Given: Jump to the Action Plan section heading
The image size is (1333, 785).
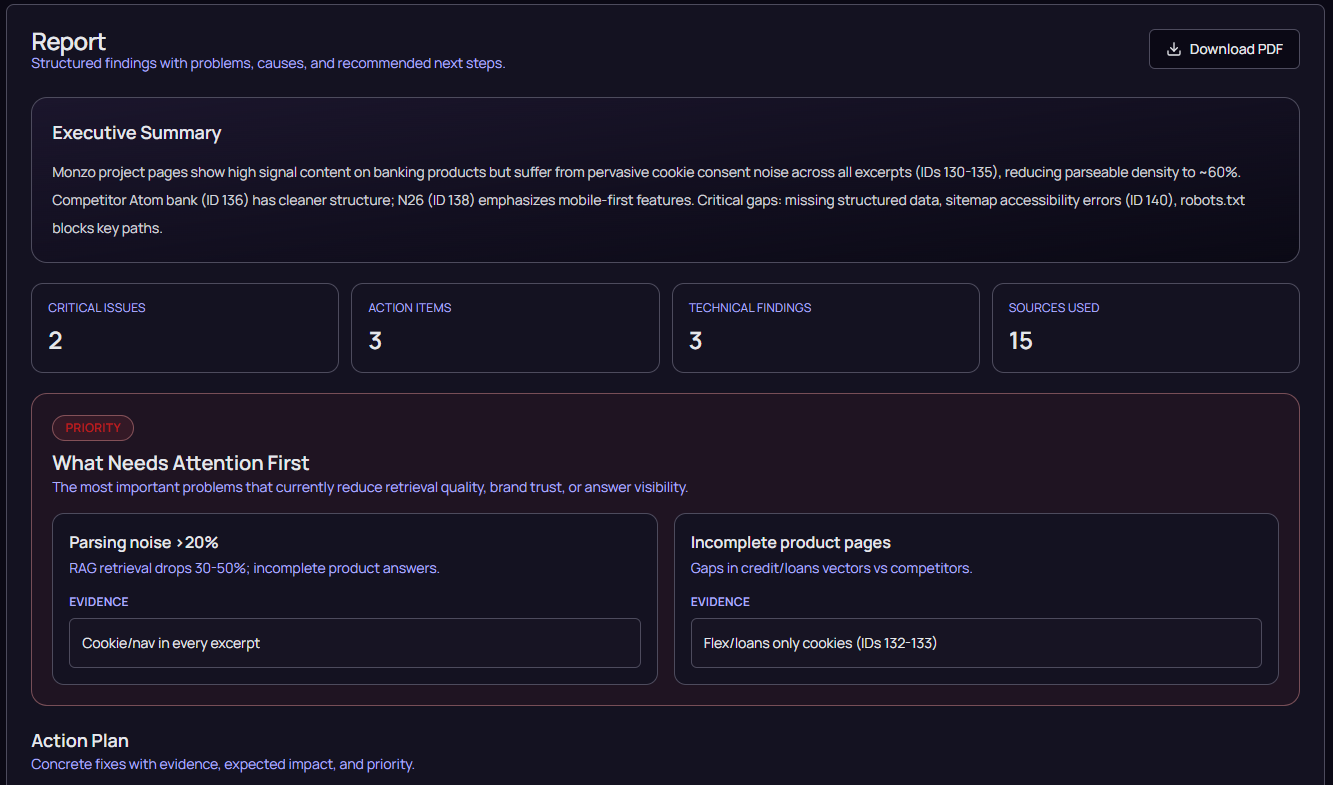Looking at the screenshot, I should click(80, 740).
